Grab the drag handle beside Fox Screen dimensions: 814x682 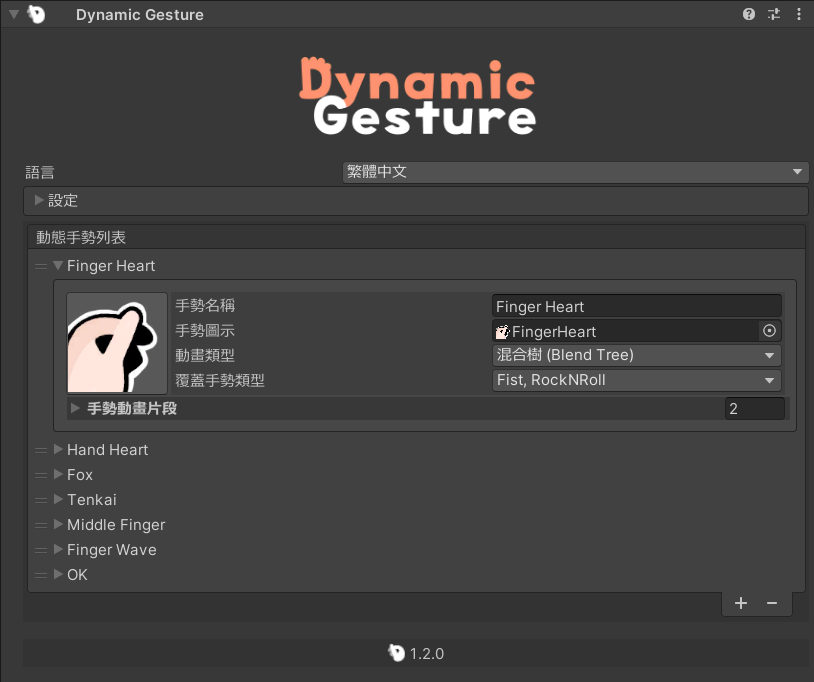tap(41, 475)
